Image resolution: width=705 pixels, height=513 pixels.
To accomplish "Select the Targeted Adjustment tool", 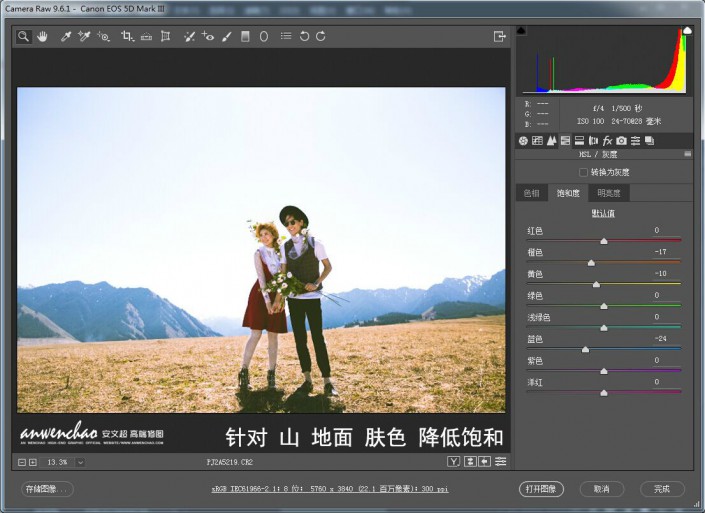I will point(104,36).
